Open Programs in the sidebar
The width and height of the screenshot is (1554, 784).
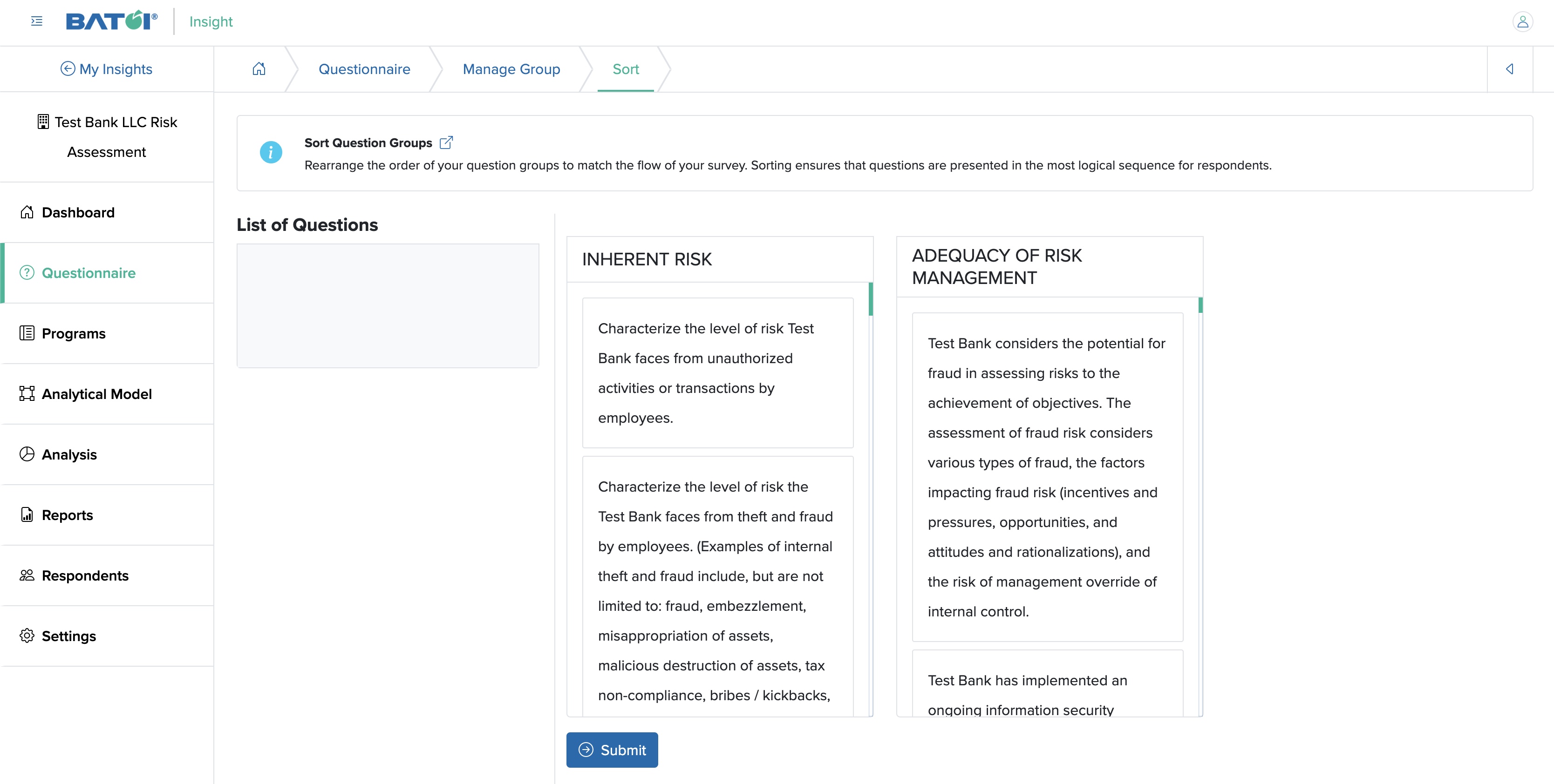pyautogui.click(x=108, y=333)
